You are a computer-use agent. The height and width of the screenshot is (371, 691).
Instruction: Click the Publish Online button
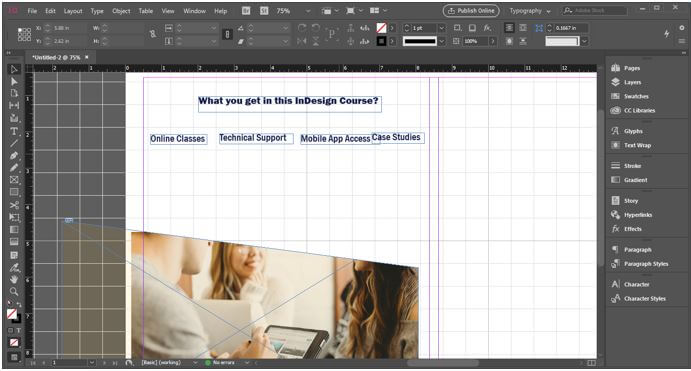coord(471,11)
